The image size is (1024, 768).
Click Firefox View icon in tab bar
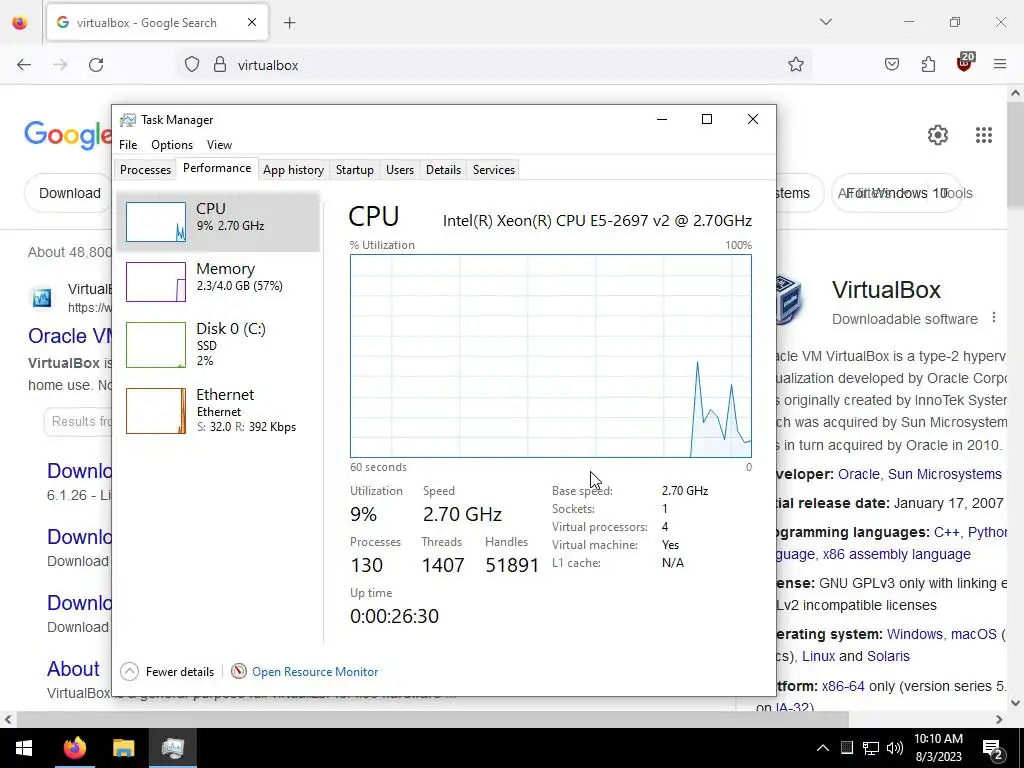tap(20, 23)
